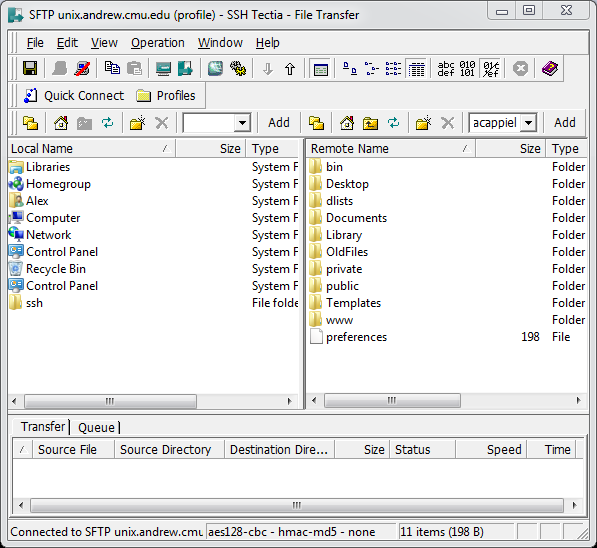Switch to large icons view
The height and width of the screenshot is (548, 597).
350,69
